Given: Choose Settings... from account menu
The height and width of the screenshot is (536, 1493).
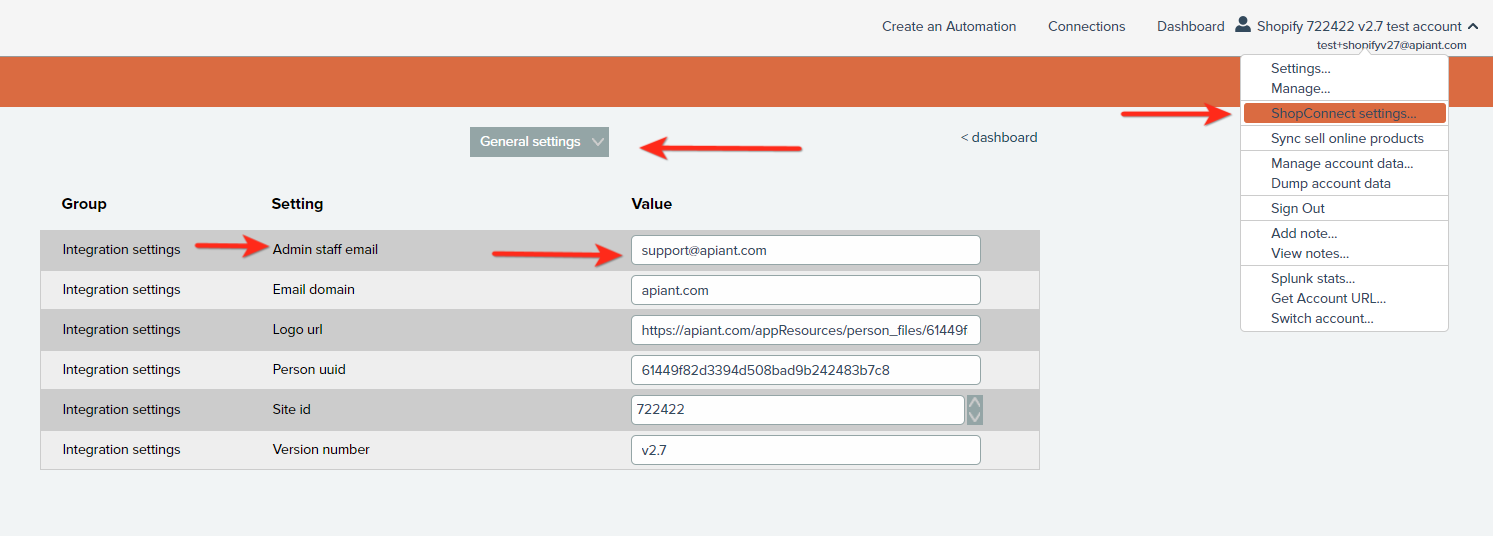Looking at the screenshot, I should click(1300, 69).
